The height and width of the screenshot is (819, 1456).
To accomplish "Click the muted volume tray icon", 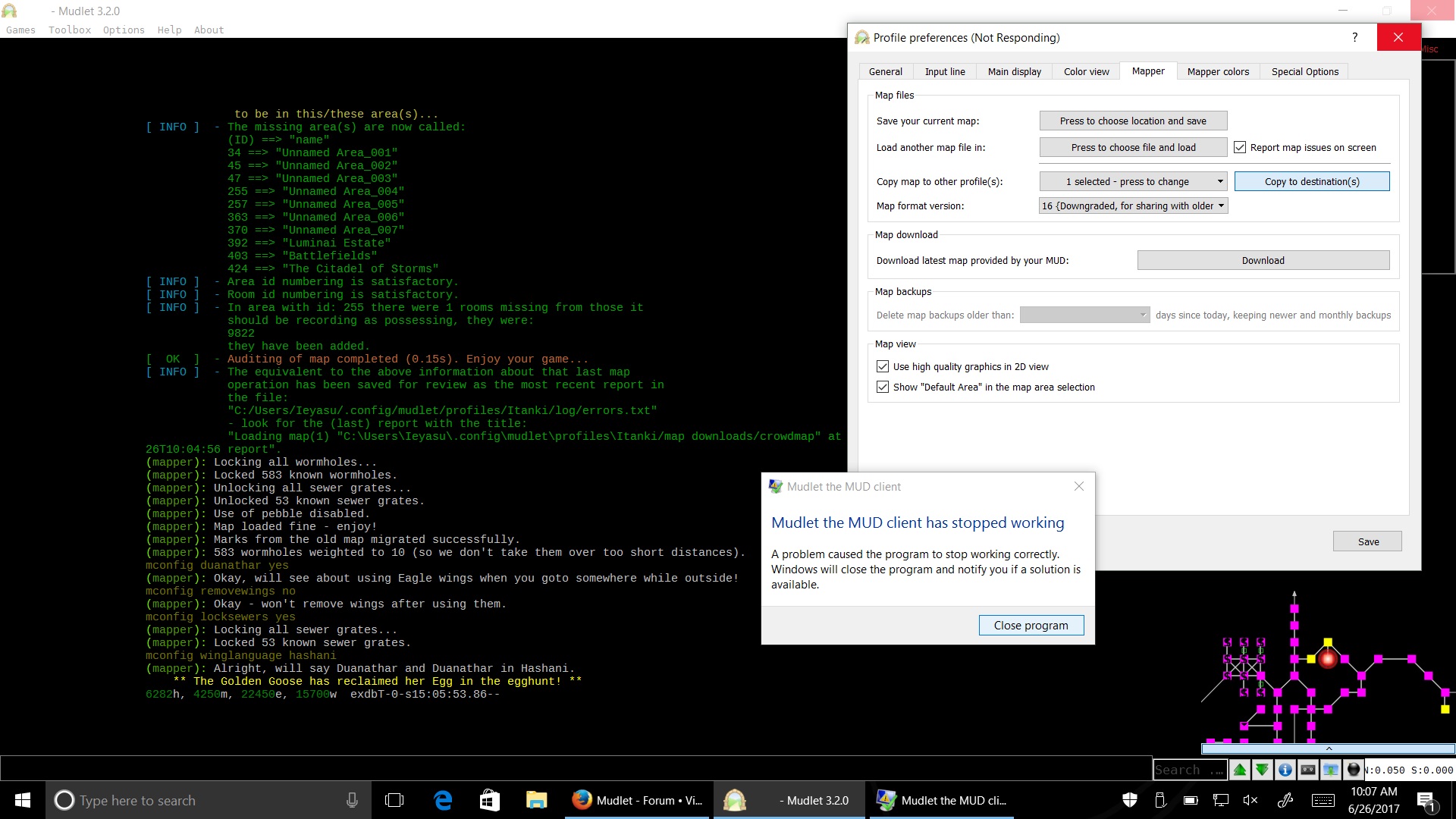I will click(1251, 800).
